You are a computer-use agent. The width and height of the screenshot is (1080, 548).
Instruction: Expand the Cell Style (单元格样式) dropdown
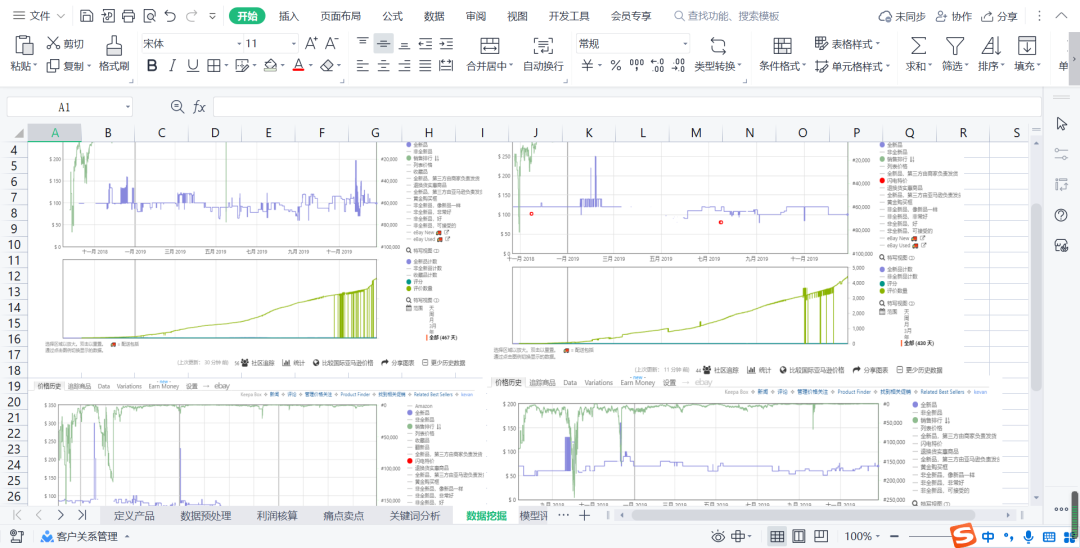click(x=887, y=67)
